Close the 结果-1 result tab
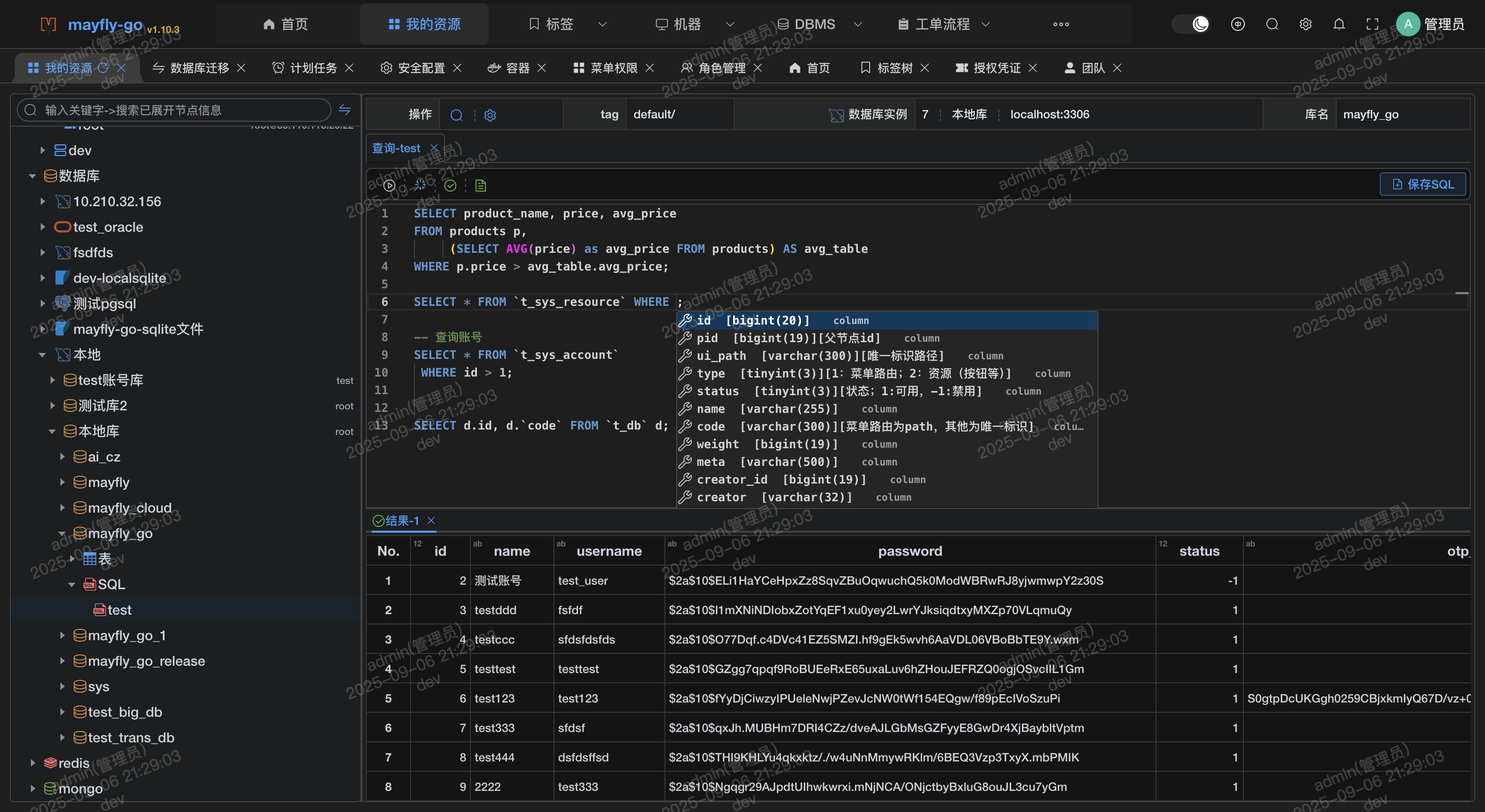 tap(431, 521)
